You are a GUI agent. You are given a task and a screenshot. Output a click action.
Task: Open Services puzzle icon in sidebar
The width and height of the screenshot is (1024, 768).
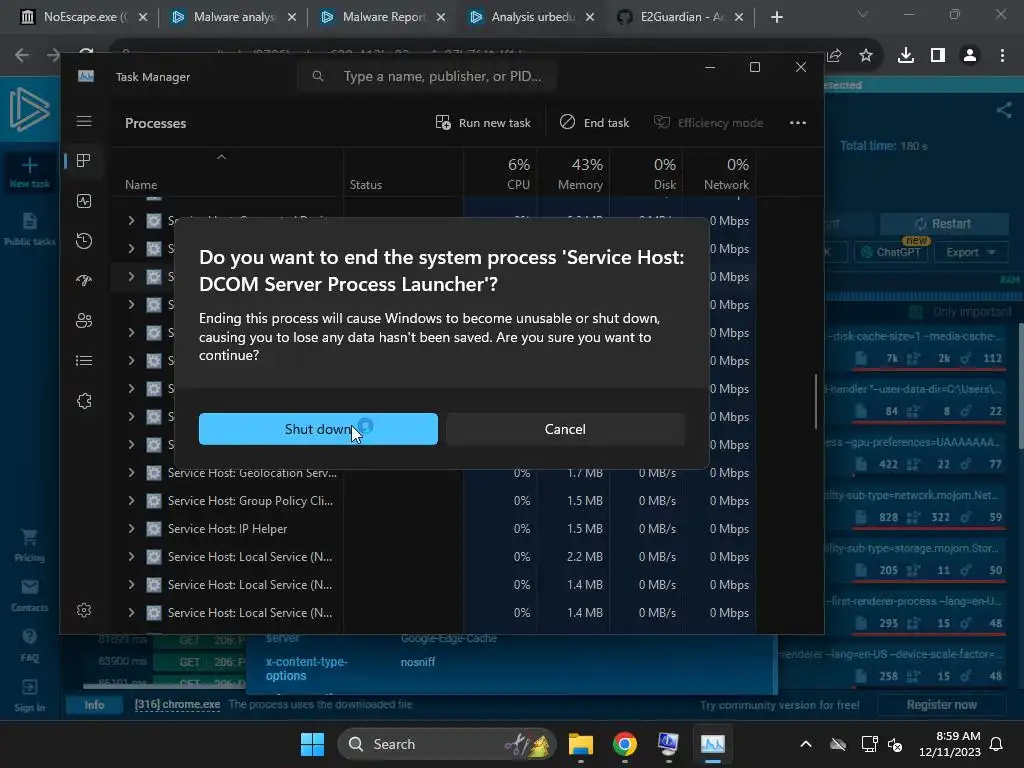click(84, 401)
